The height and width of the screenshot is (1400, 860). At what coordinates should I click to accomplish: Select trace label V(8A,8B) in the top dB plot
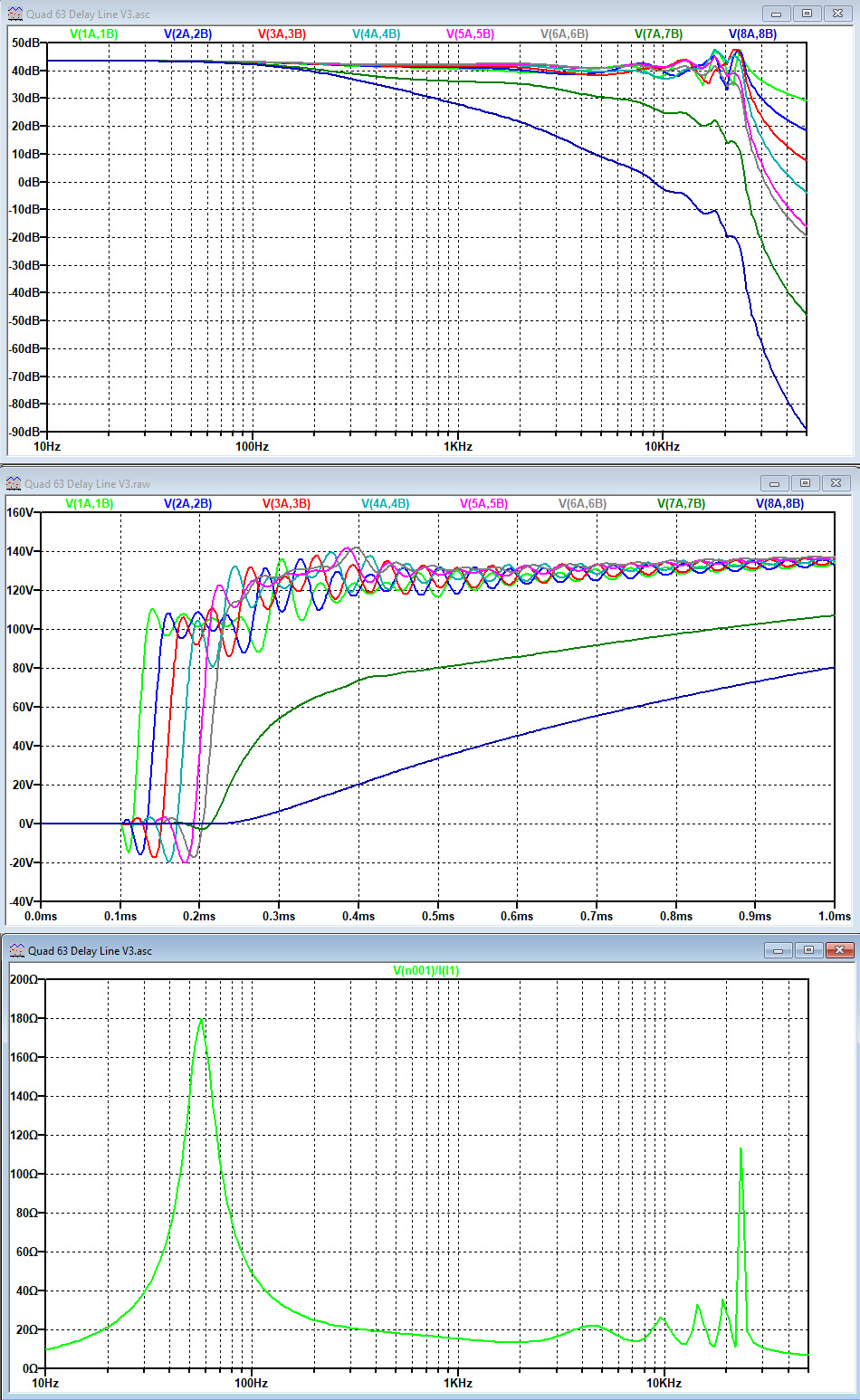tap(753, 33)
